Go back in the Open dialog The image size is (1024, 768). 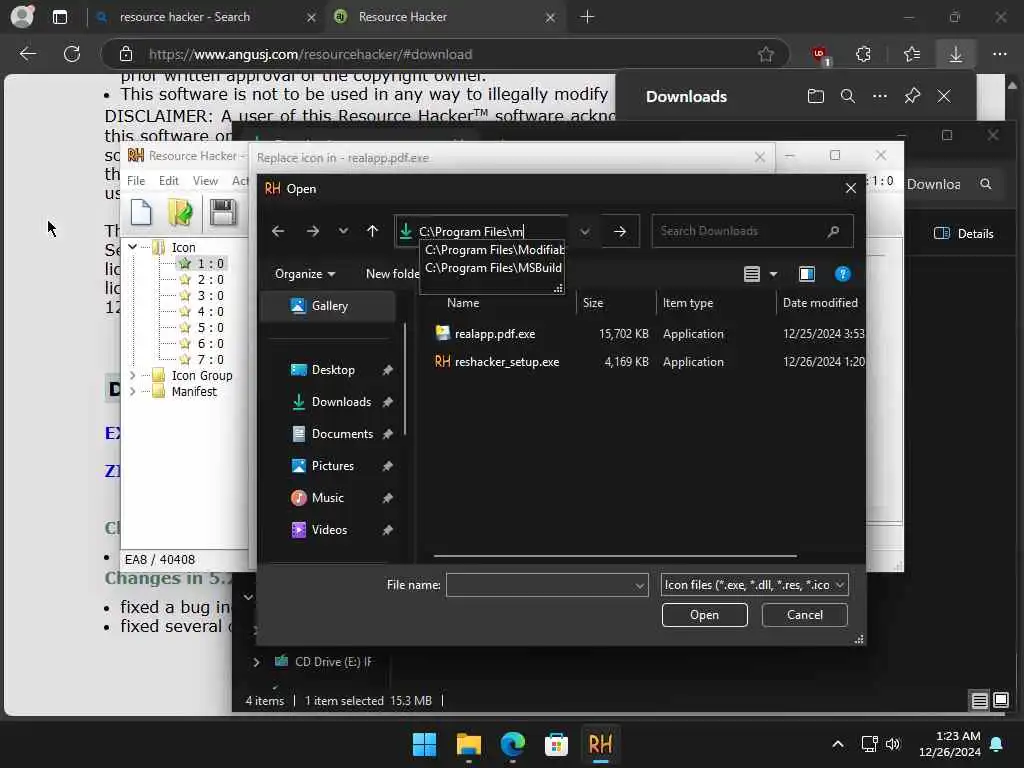click(278, 231)
